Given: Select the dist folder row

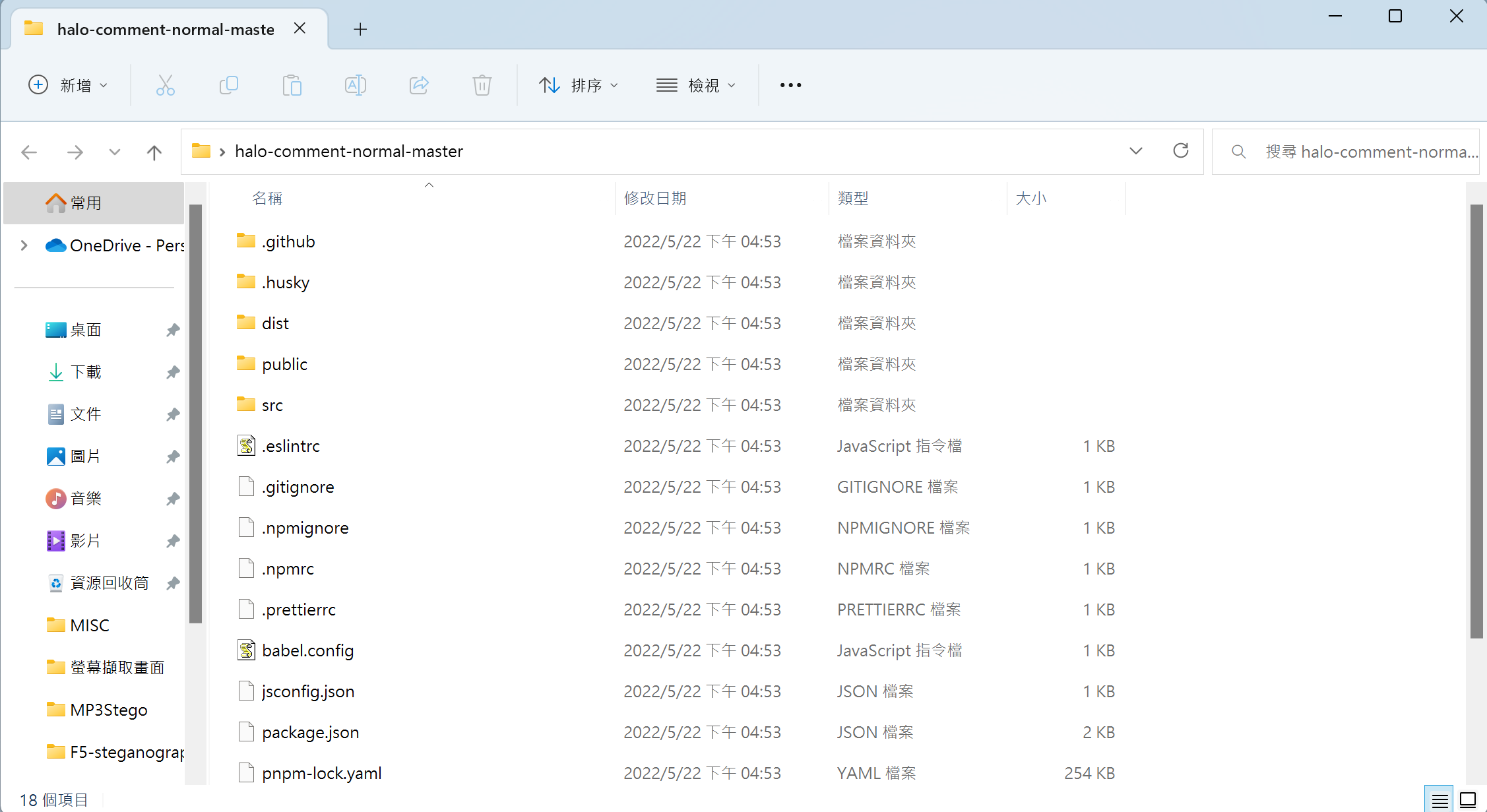Looking at the screenshot, I should pos(680,323).
